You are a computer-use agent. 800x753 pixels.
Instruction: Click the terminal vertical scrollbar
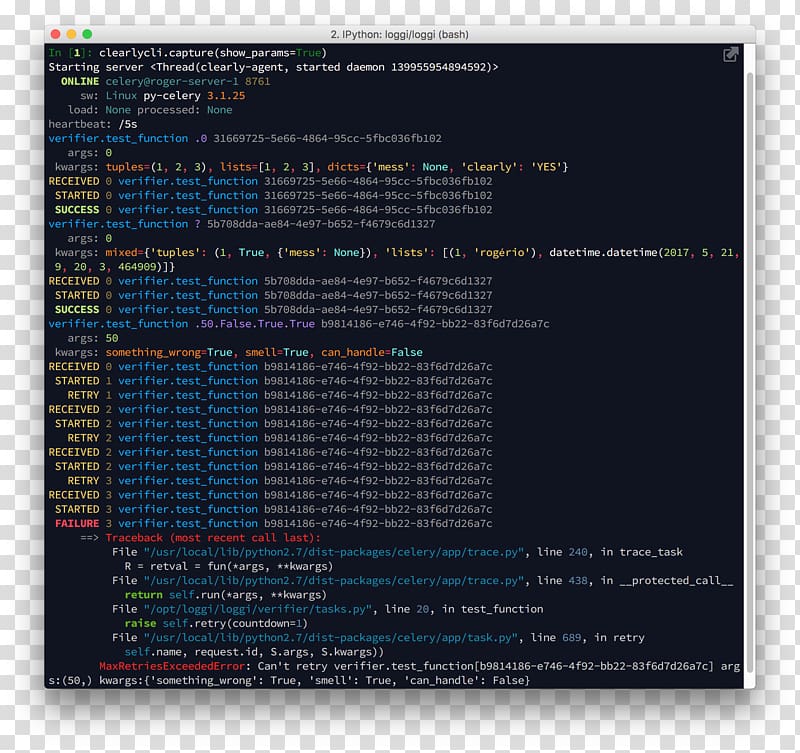[749, 373]
